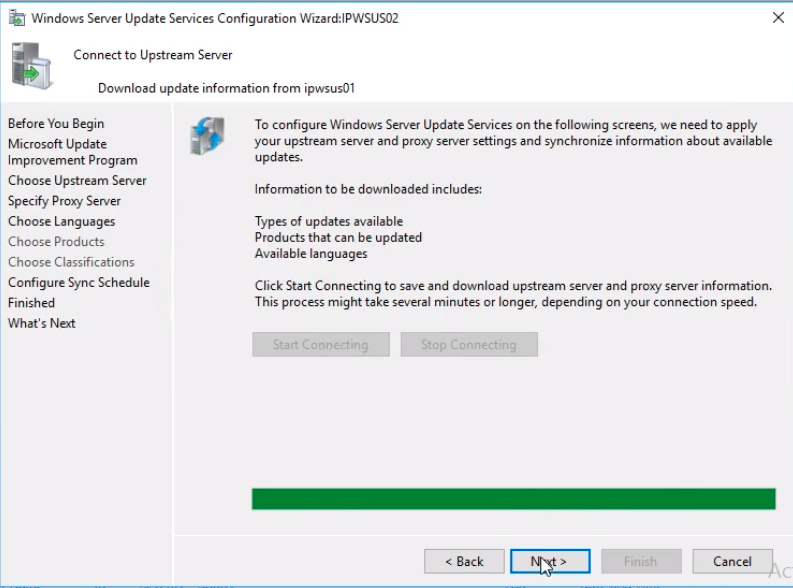Select the Choose Languages step
Viewport: 793px width, 588px height.
(61, 221)
